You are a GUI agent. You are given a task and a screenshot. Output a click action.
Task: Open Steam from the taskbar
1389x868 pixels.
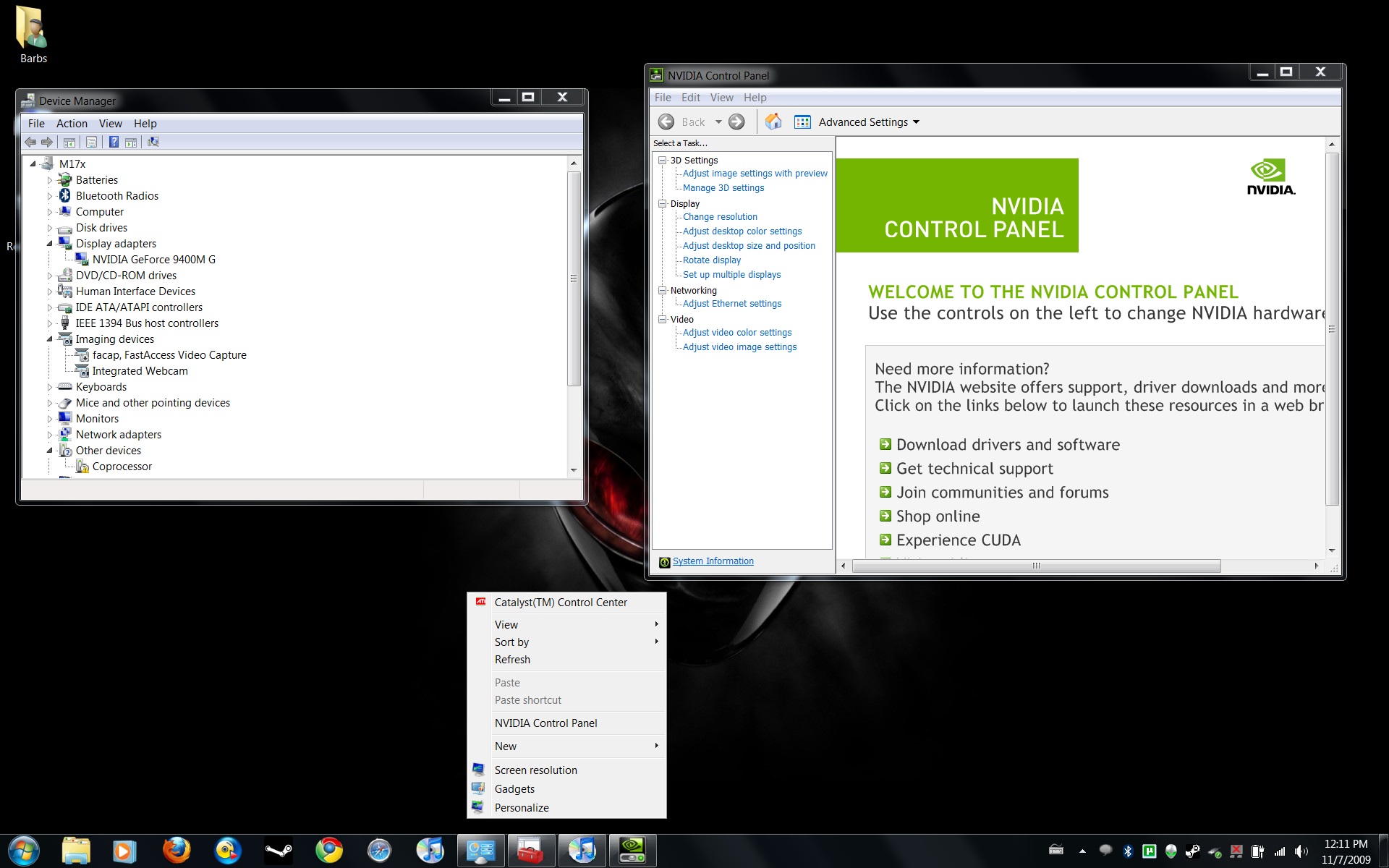[279, 851]
